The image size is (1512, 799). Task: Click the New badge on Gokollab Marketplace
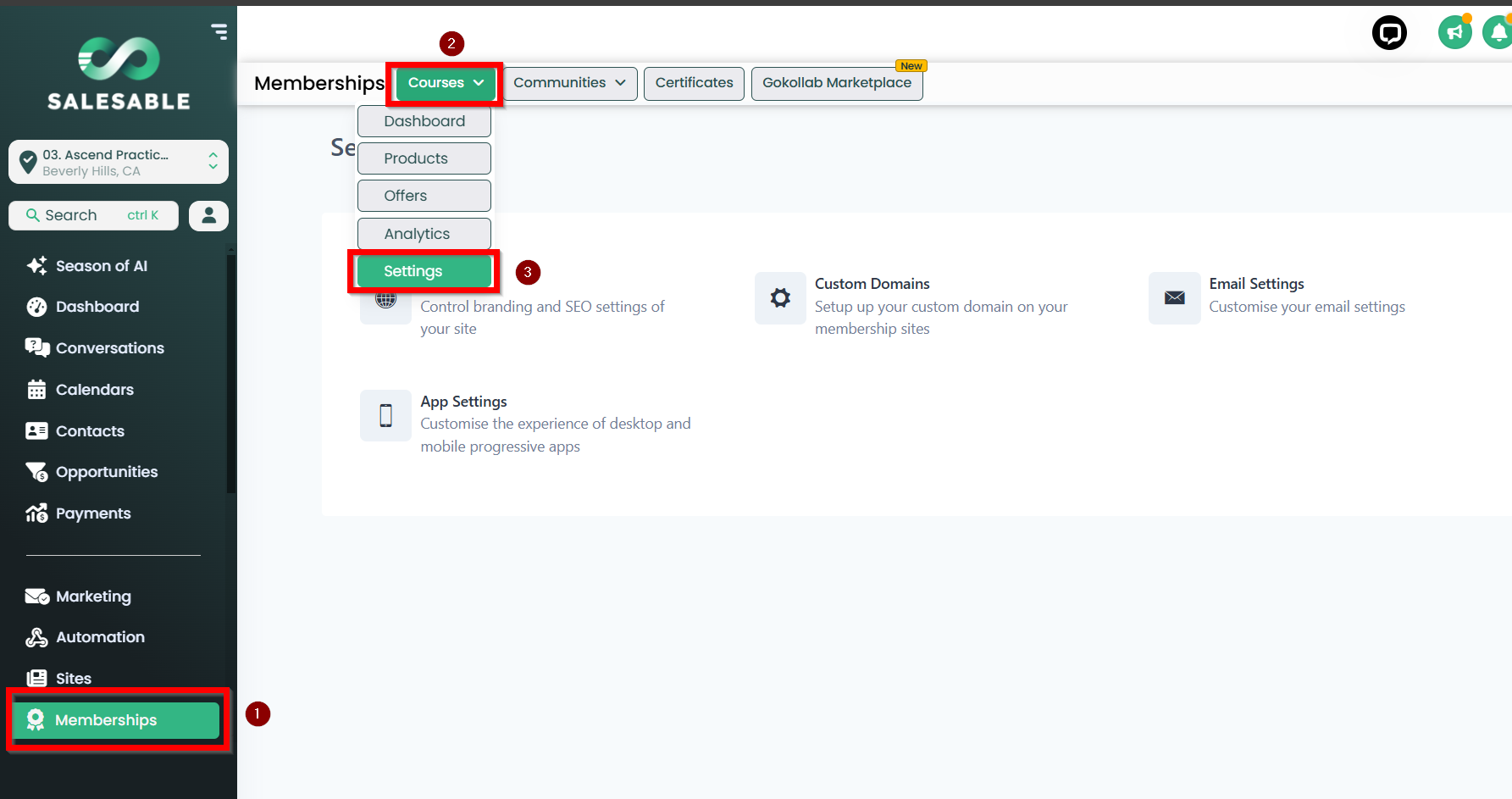click(x=911, y=66)
